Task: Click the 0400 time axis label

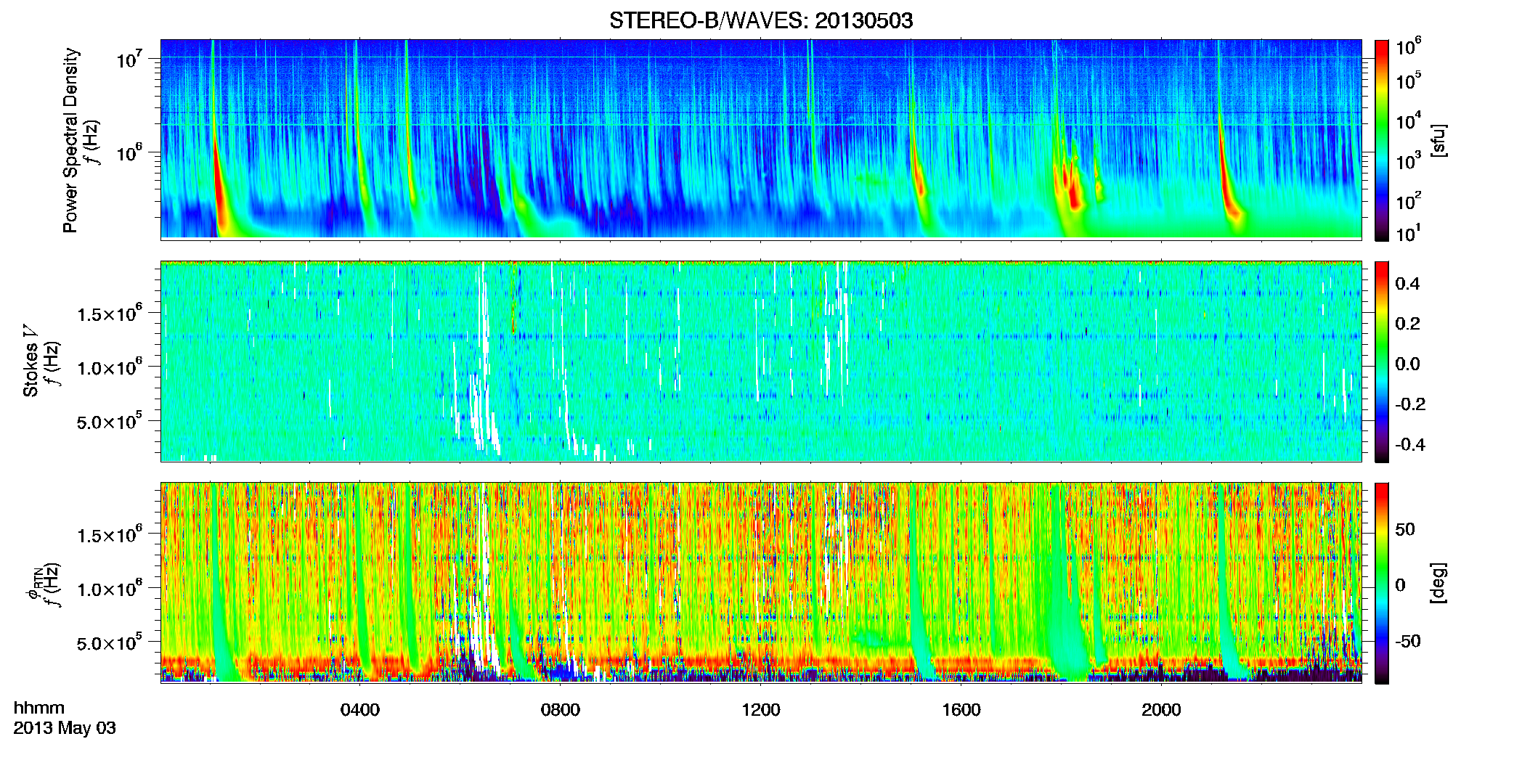Action: pyautogui.click(x=360, y=710)
